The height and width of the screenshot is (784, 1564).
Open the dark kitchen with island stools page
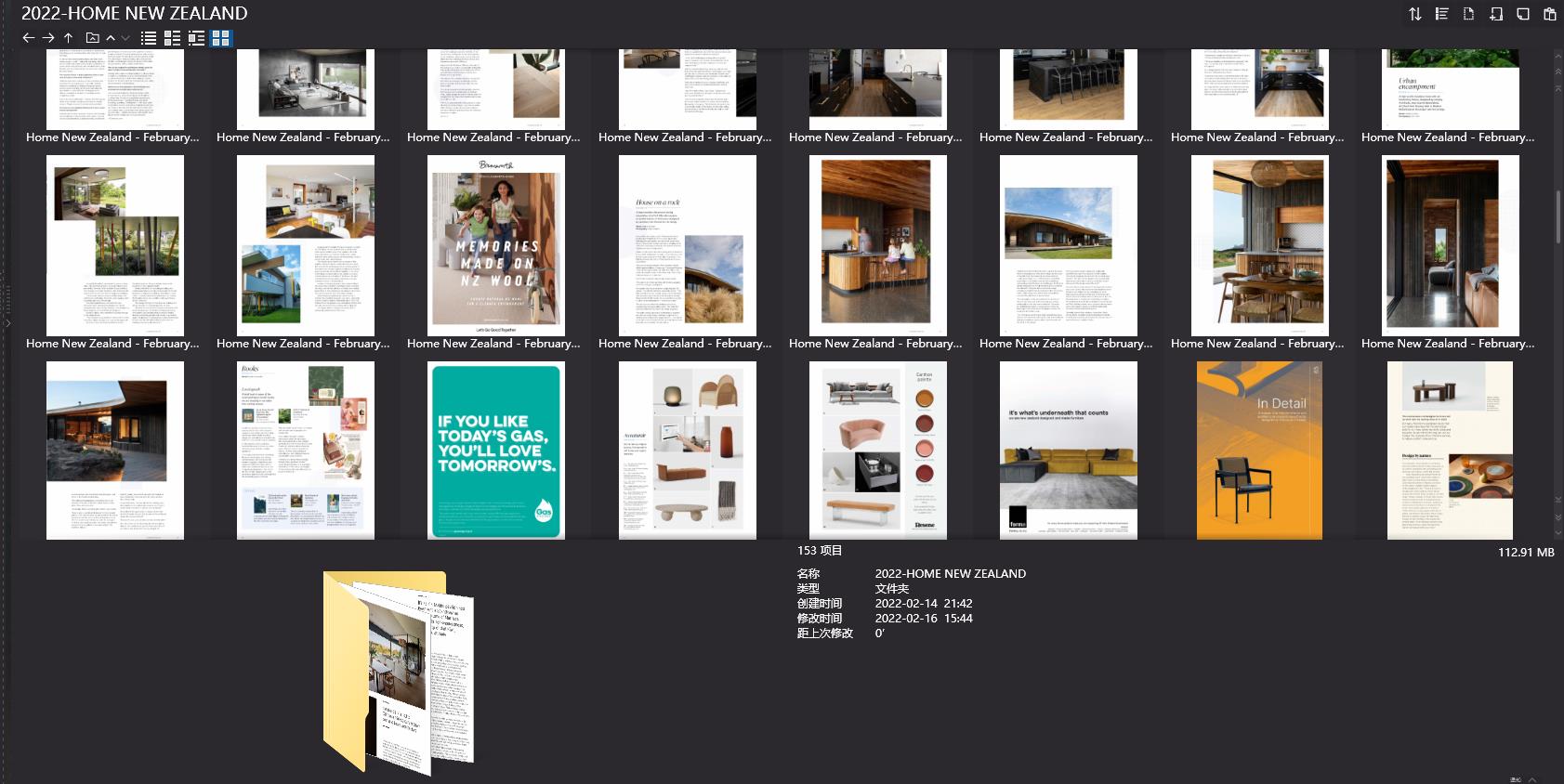pos(1069,89)
